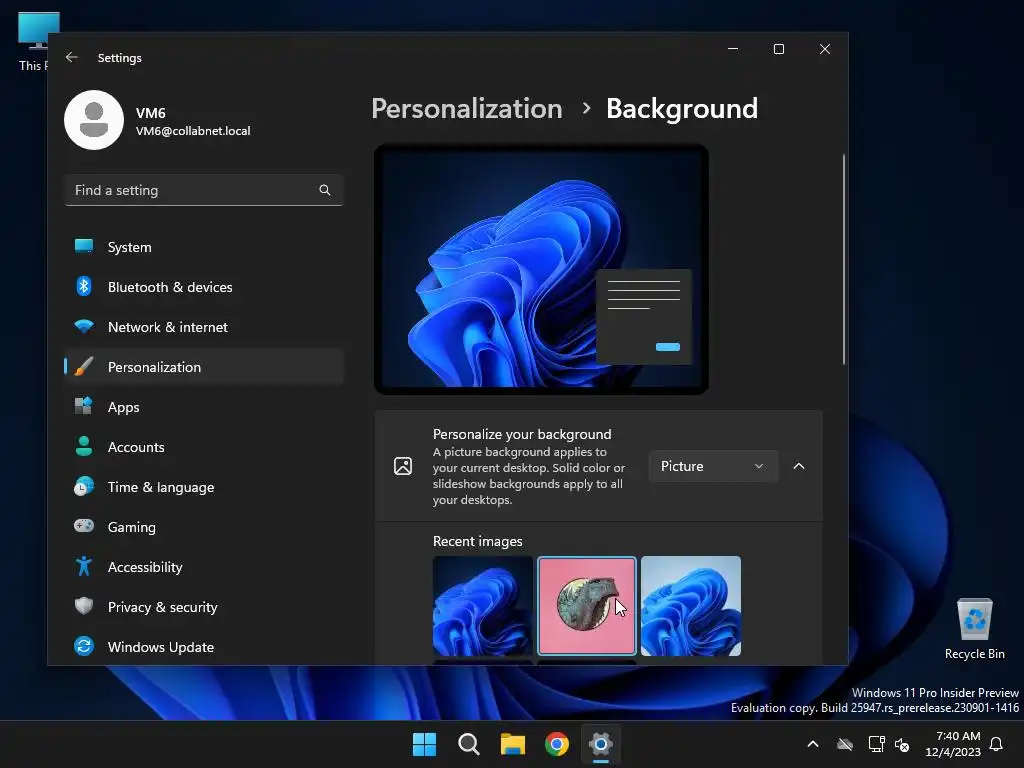The image size is (1024, 768).
Task: Go to Bluetooth & devices settings
Action: click(204, 287)
